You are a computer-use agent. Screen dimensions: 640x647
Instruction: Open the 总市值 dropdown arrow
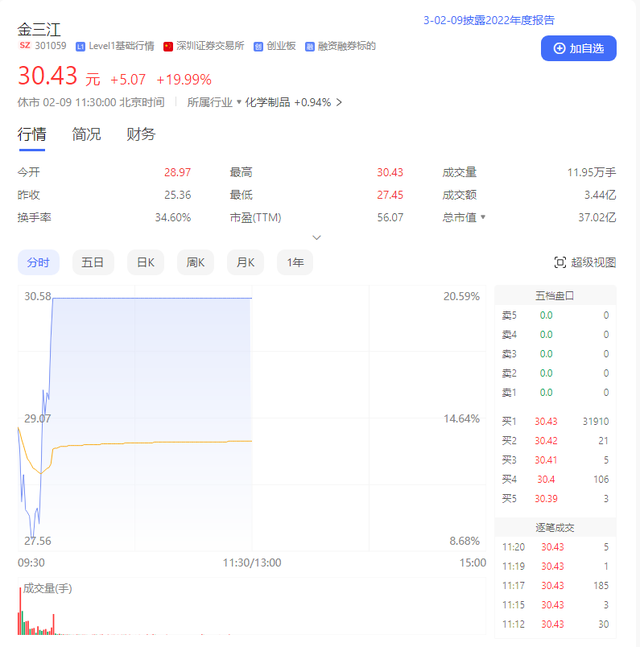click(483, 217)
